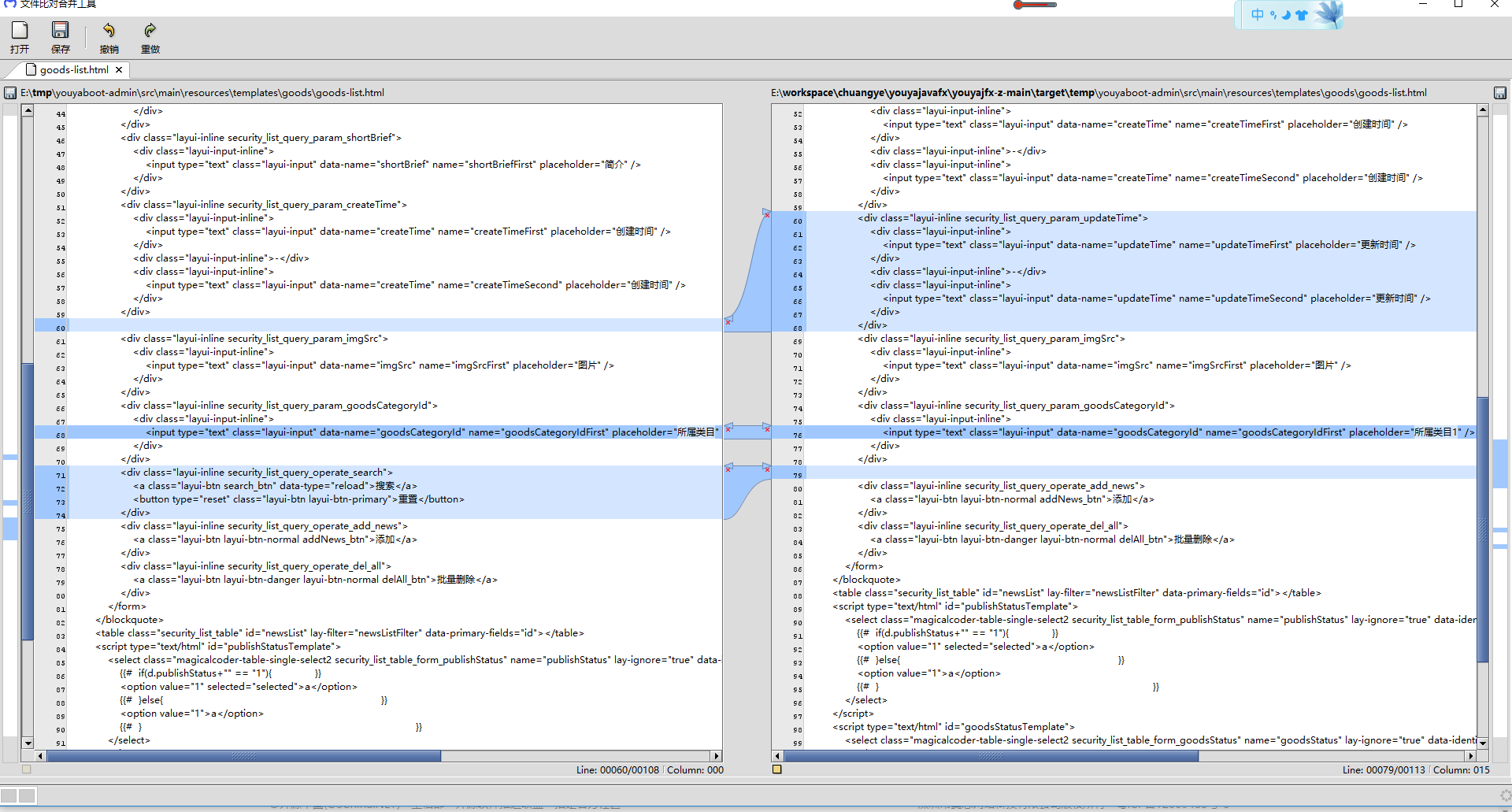Click right line 98 goodsStatusTemplate script tag
1512x812 pixels.
(954, 727)
